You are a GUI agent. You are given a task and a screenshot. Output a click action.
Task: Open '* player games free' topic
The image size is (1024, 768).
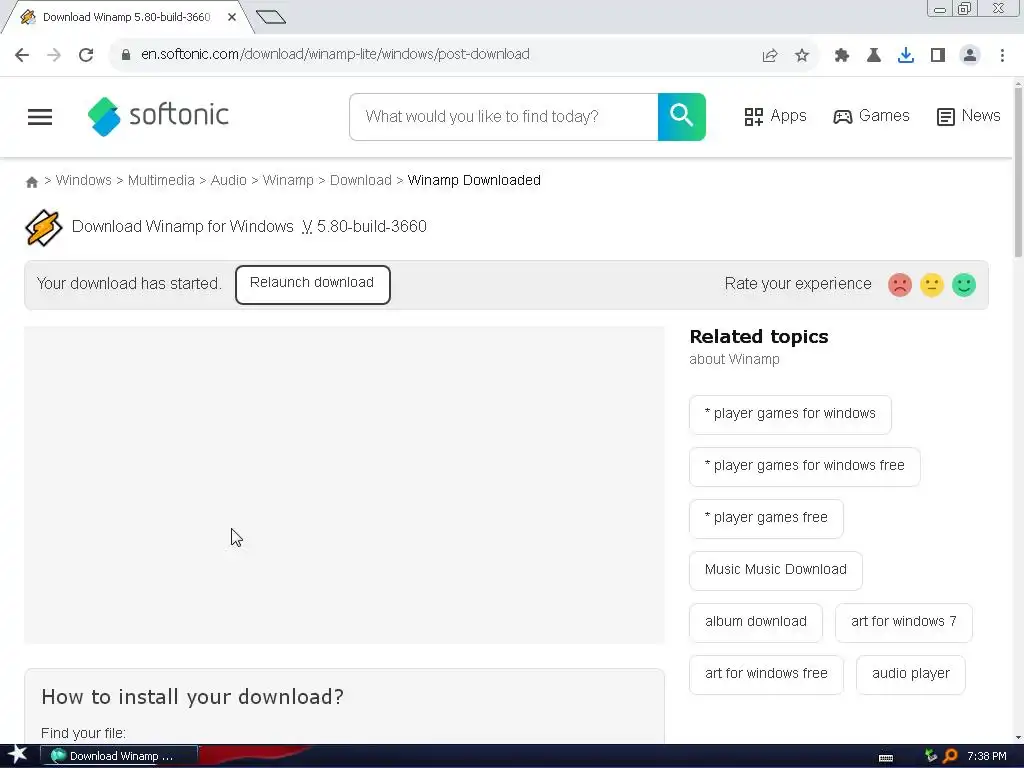(x=766, y=519)
